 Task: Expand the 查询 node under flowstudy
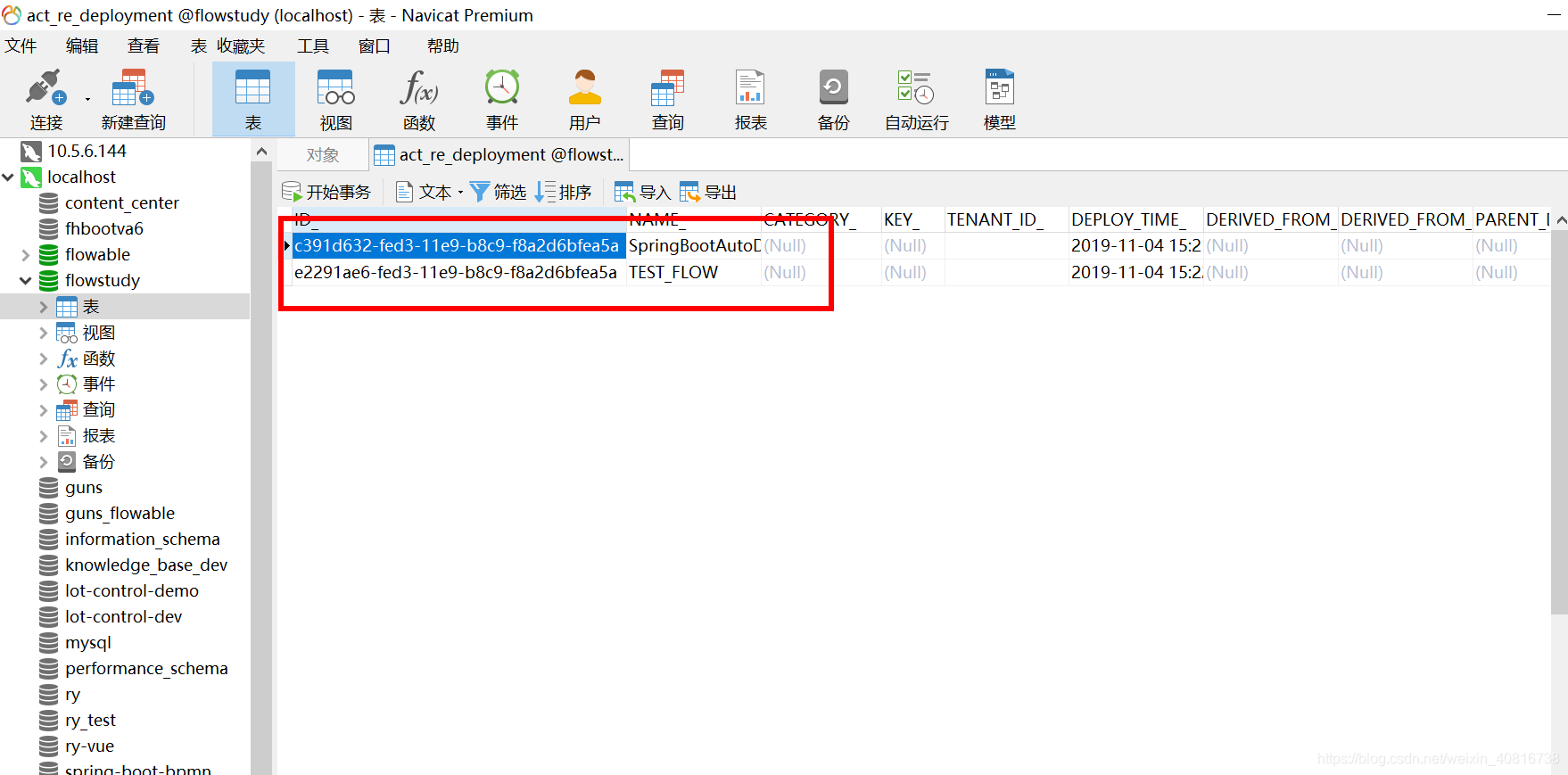[44, 410]
